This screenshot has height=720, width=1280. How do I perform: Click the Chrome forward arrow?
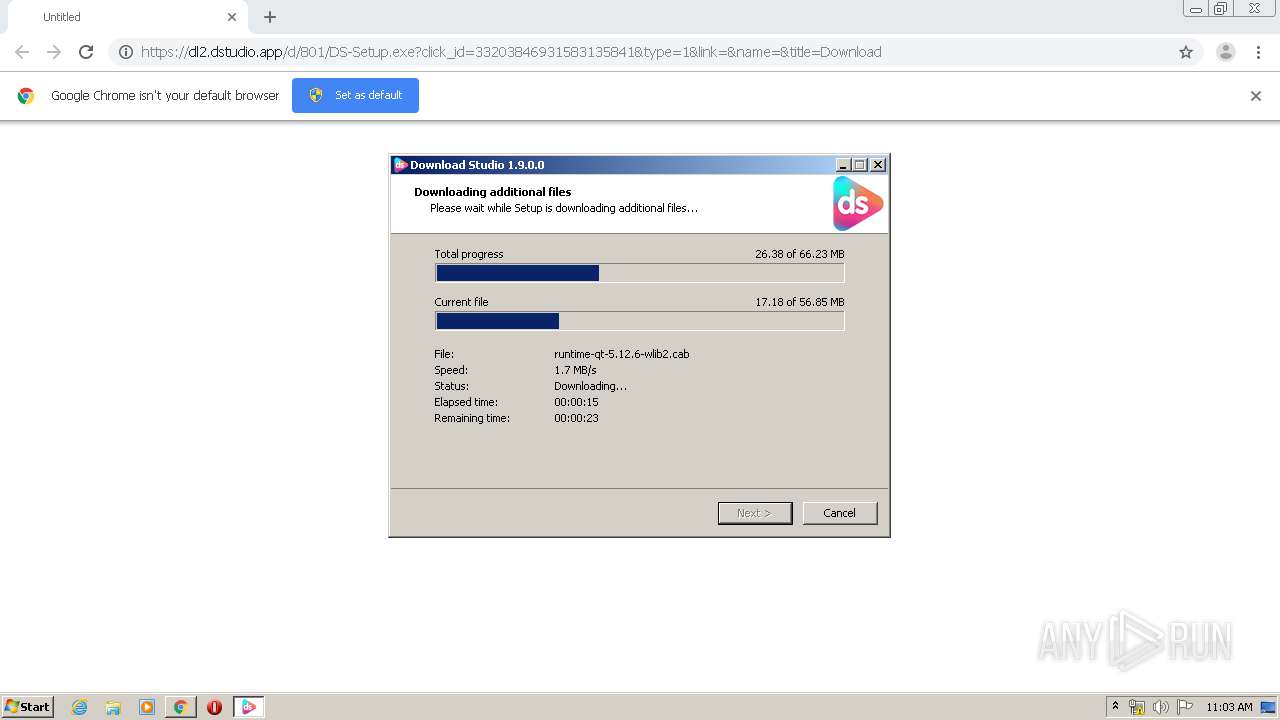pyautogui.click(x=54, y=52)
